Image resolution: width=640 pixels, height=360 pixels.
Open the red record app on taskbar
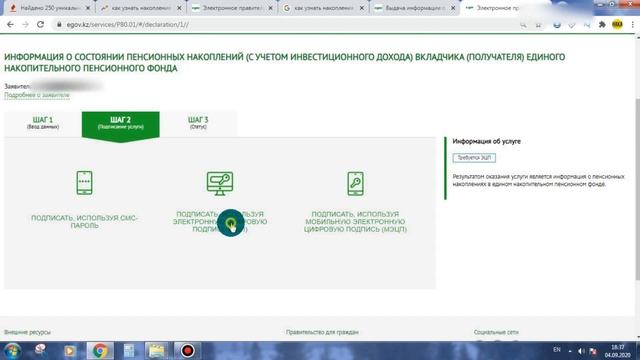tap(187, 351)
